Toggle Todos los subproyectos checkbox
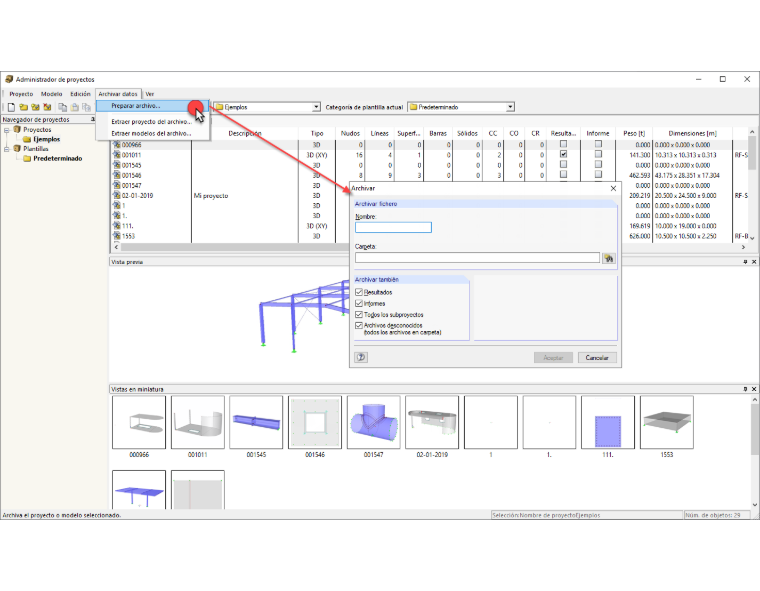 359,314
